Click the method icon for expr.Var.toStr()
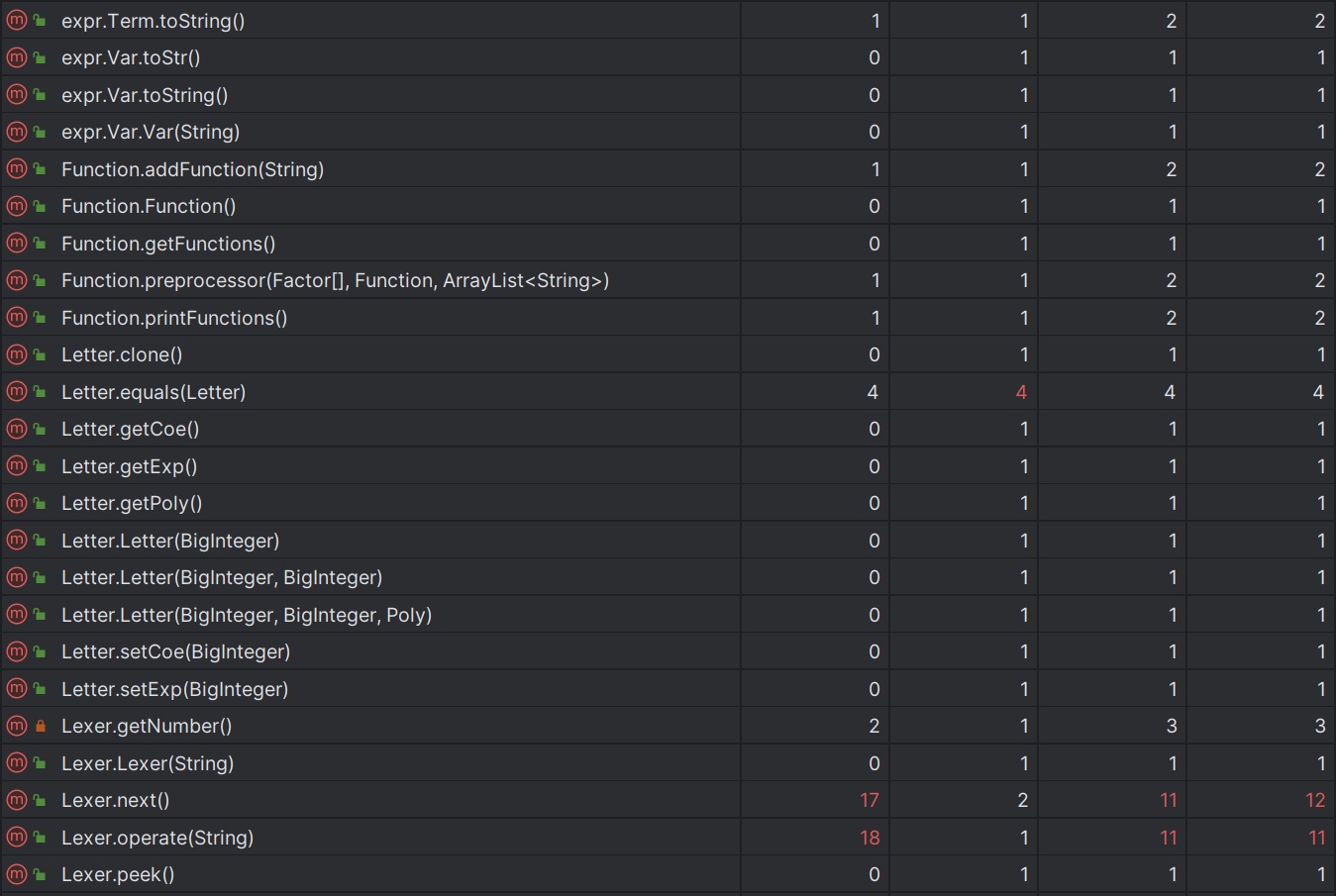Viewport: 1336px width, 896px height. pyautogui.click(x=17, y=57)
